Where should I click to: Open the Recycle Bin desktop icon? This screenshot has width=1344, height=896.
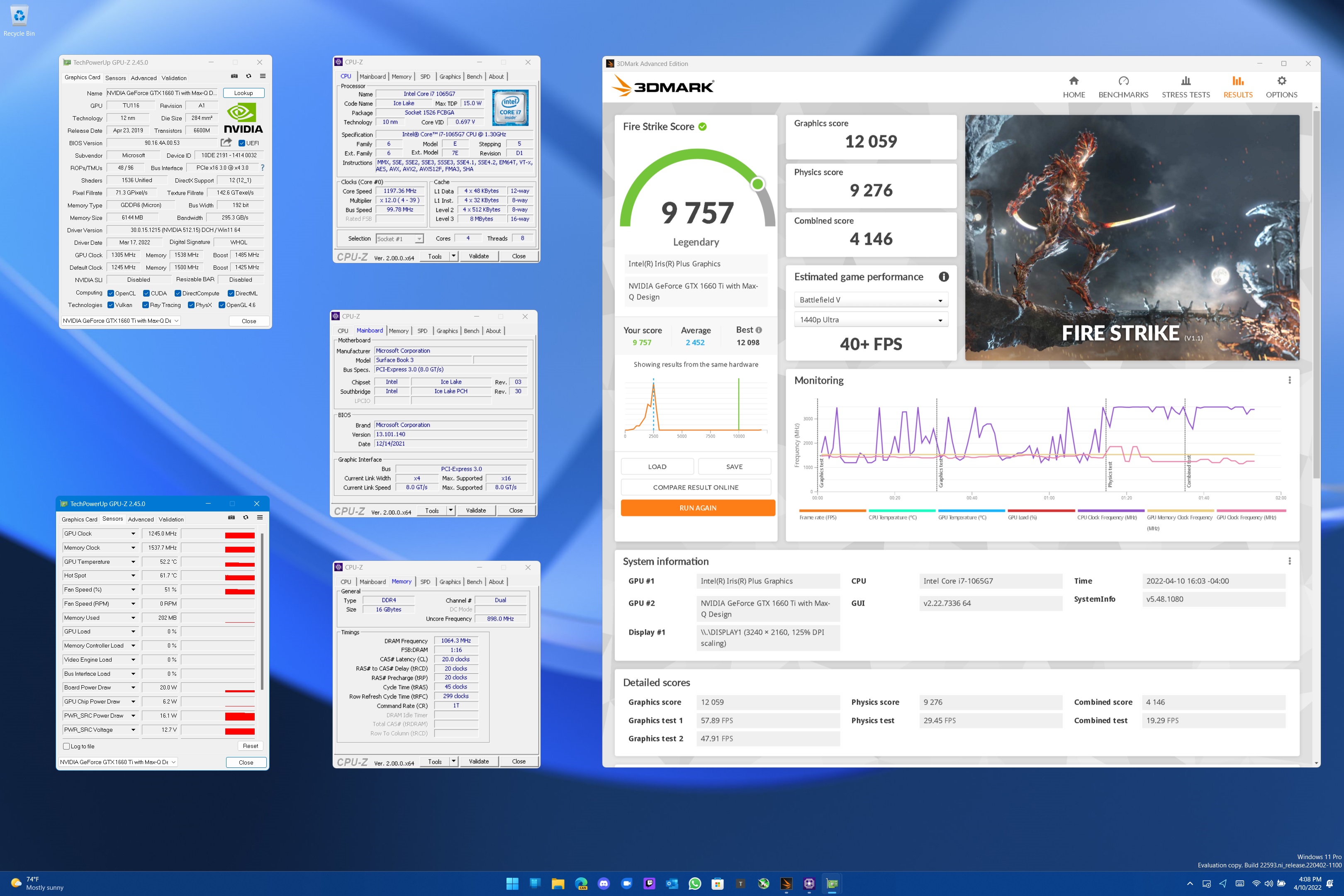click(19, 21)
